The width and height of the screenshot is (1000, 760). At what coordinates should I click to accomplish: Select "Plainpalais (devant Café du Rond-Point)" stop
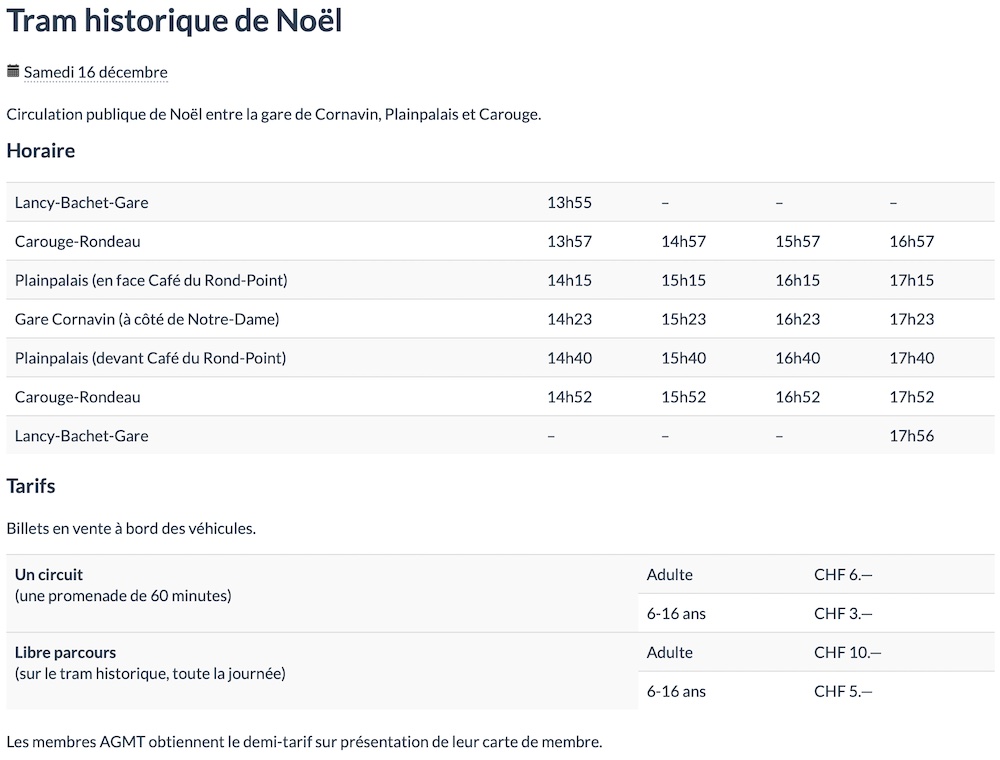pyautogui.click(x=150, y=358)
